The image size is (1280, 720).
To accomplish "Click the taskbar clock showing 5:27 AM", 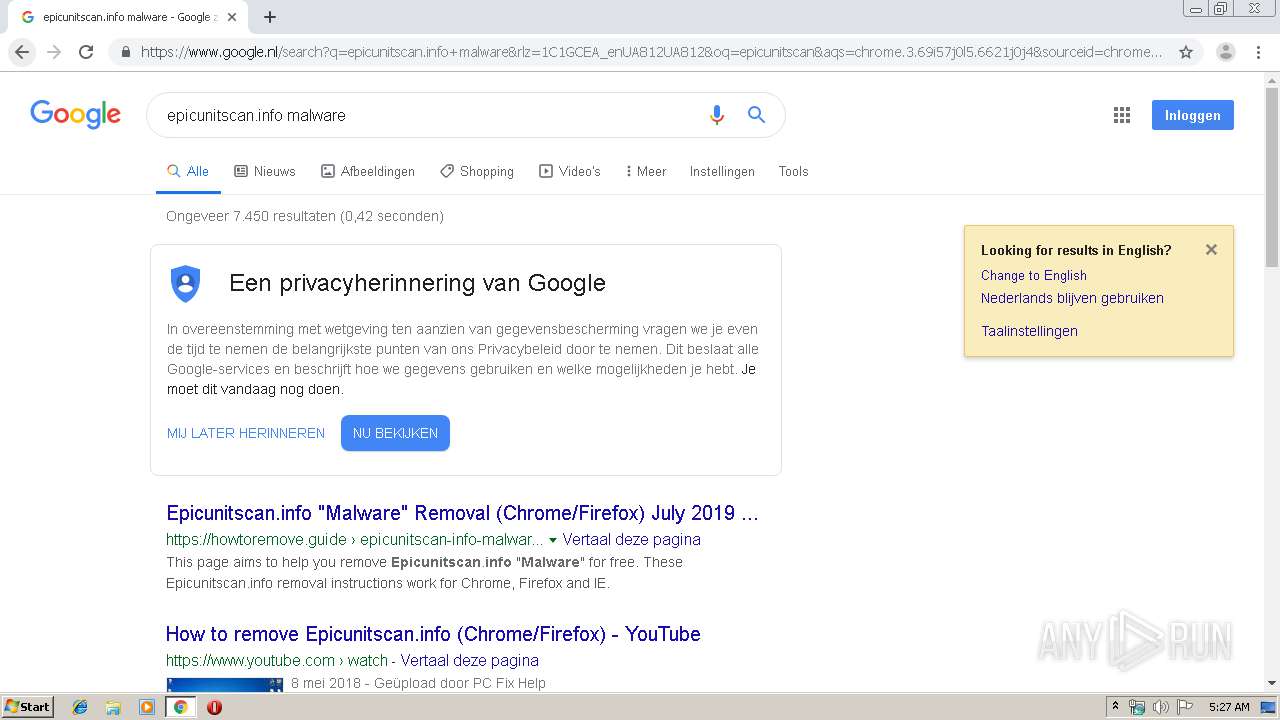I will (x=1229, y=707).
